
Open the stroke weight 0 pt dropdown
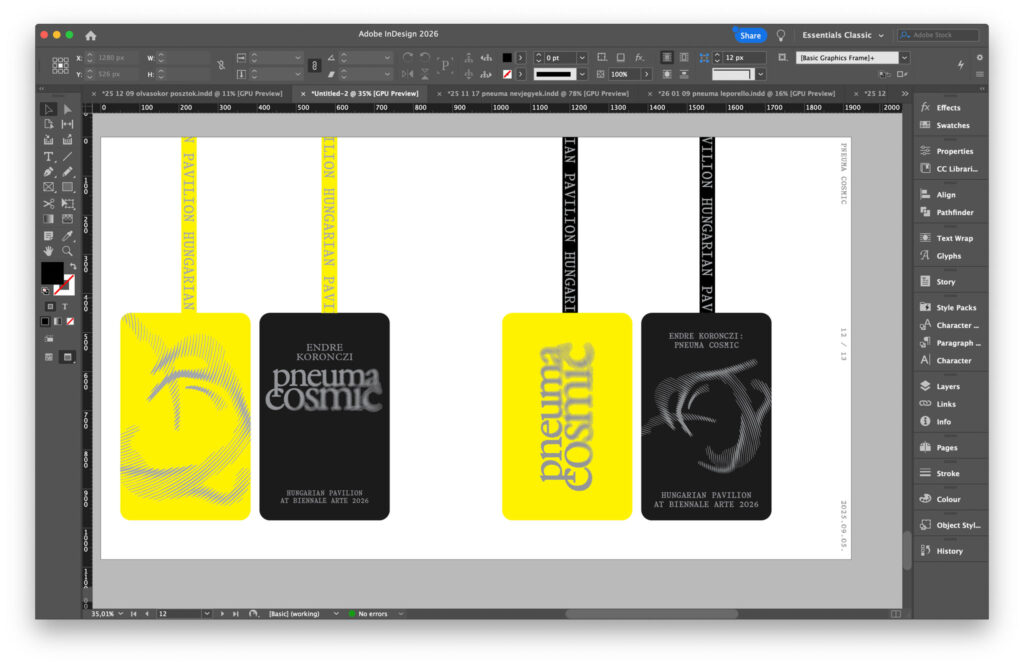pos(582,58)
